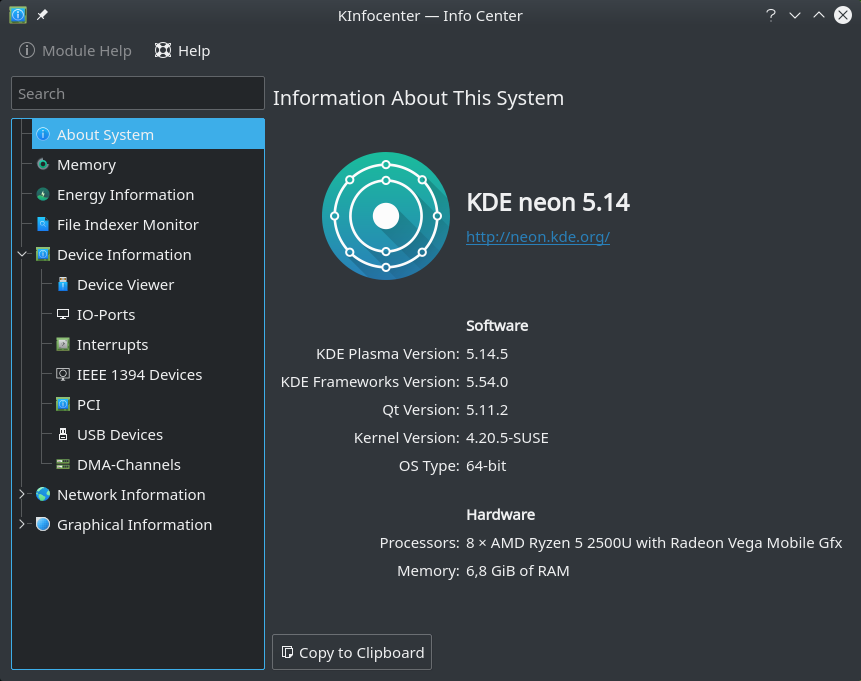Click the KInfocenter app icon in title bar
861x681 pixels.
tap(18, 15)
